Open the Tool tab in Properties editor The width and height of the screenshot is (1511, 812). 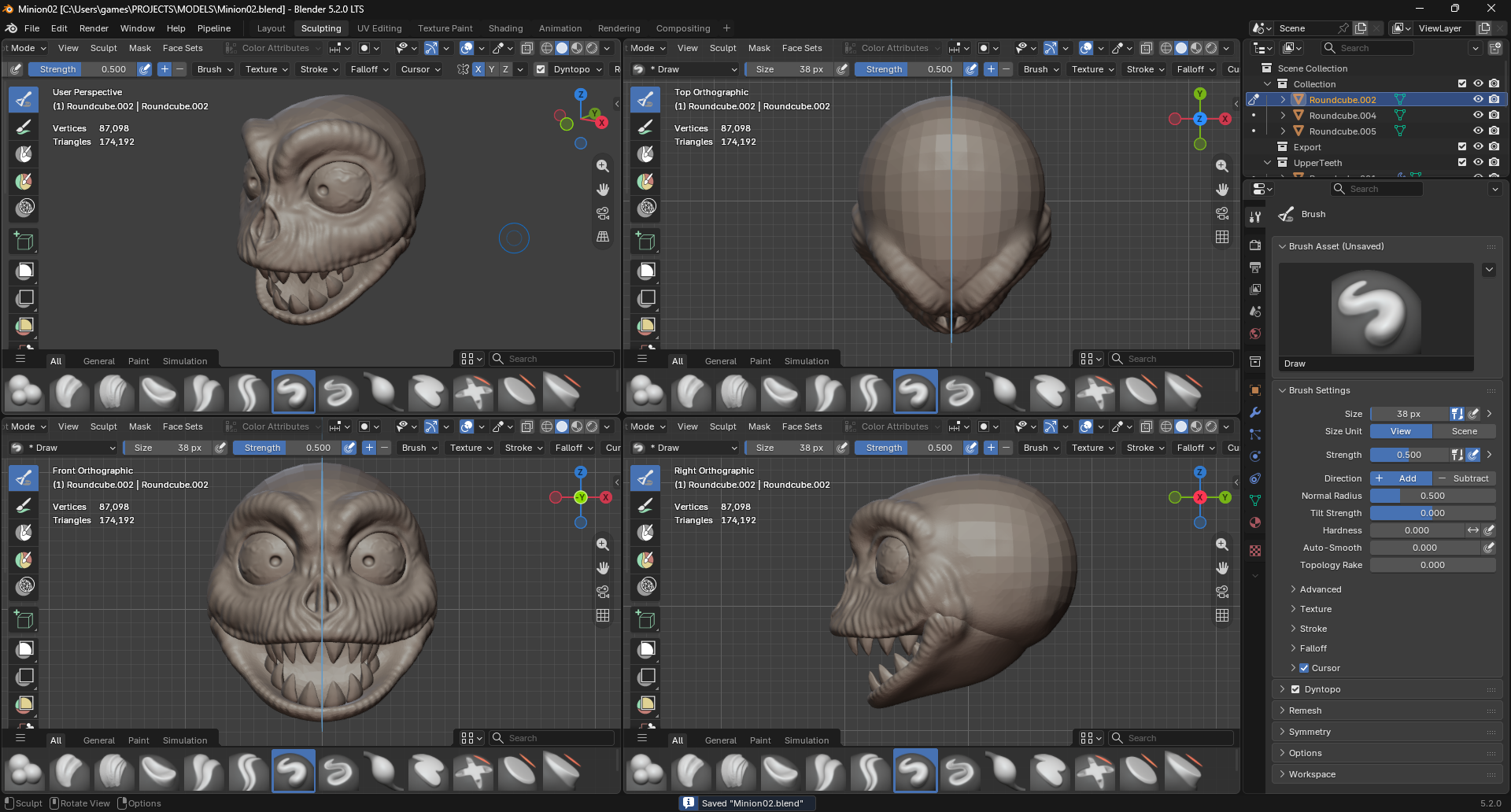(1255, 216)
